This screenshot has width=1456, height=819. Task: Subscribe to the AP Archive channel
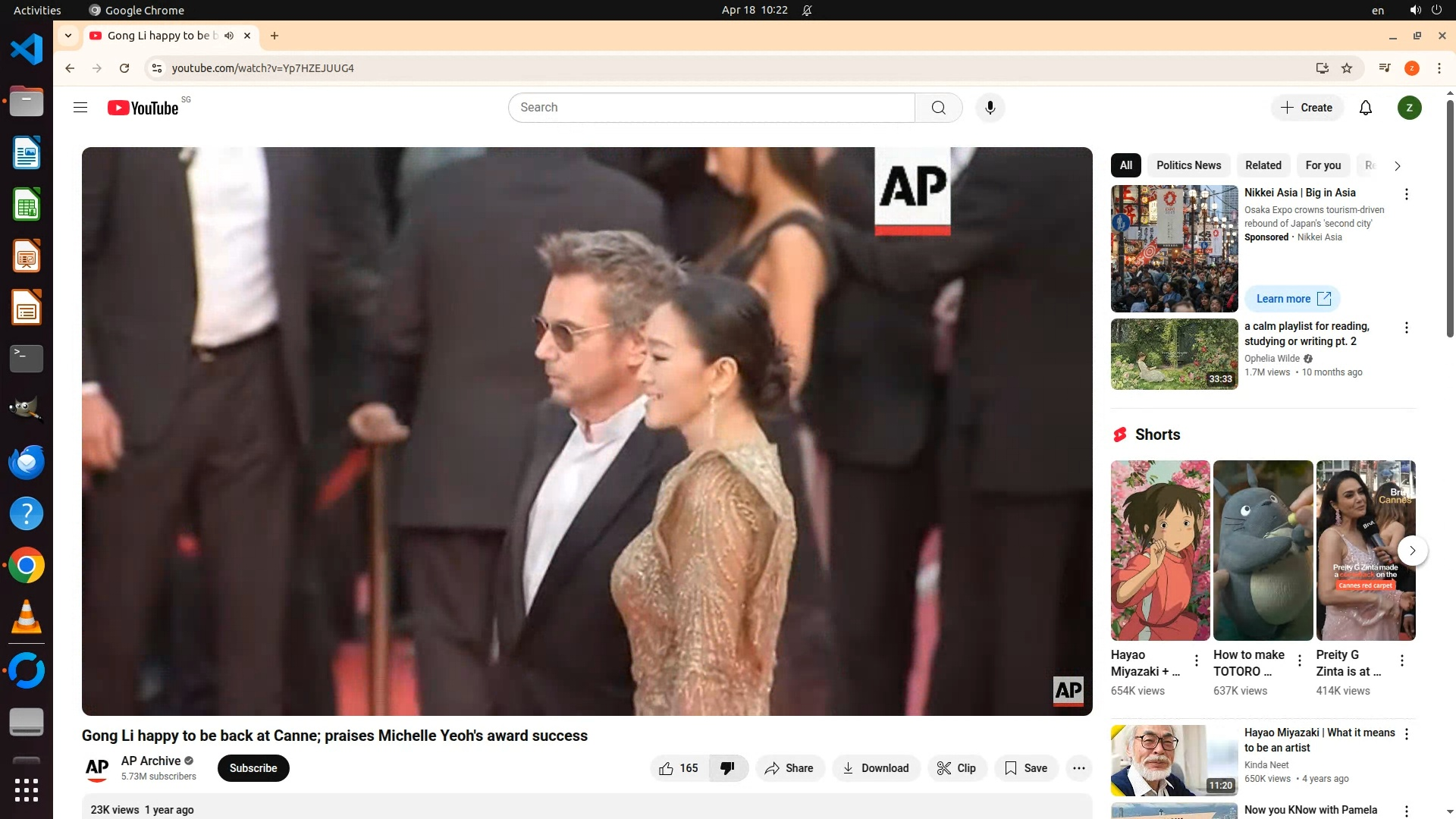(x=253, y=768)
